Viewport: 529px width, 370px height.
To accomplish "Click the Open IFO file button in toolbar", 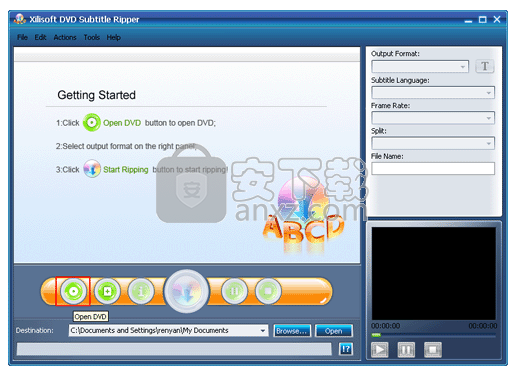I will pos(107,291).
